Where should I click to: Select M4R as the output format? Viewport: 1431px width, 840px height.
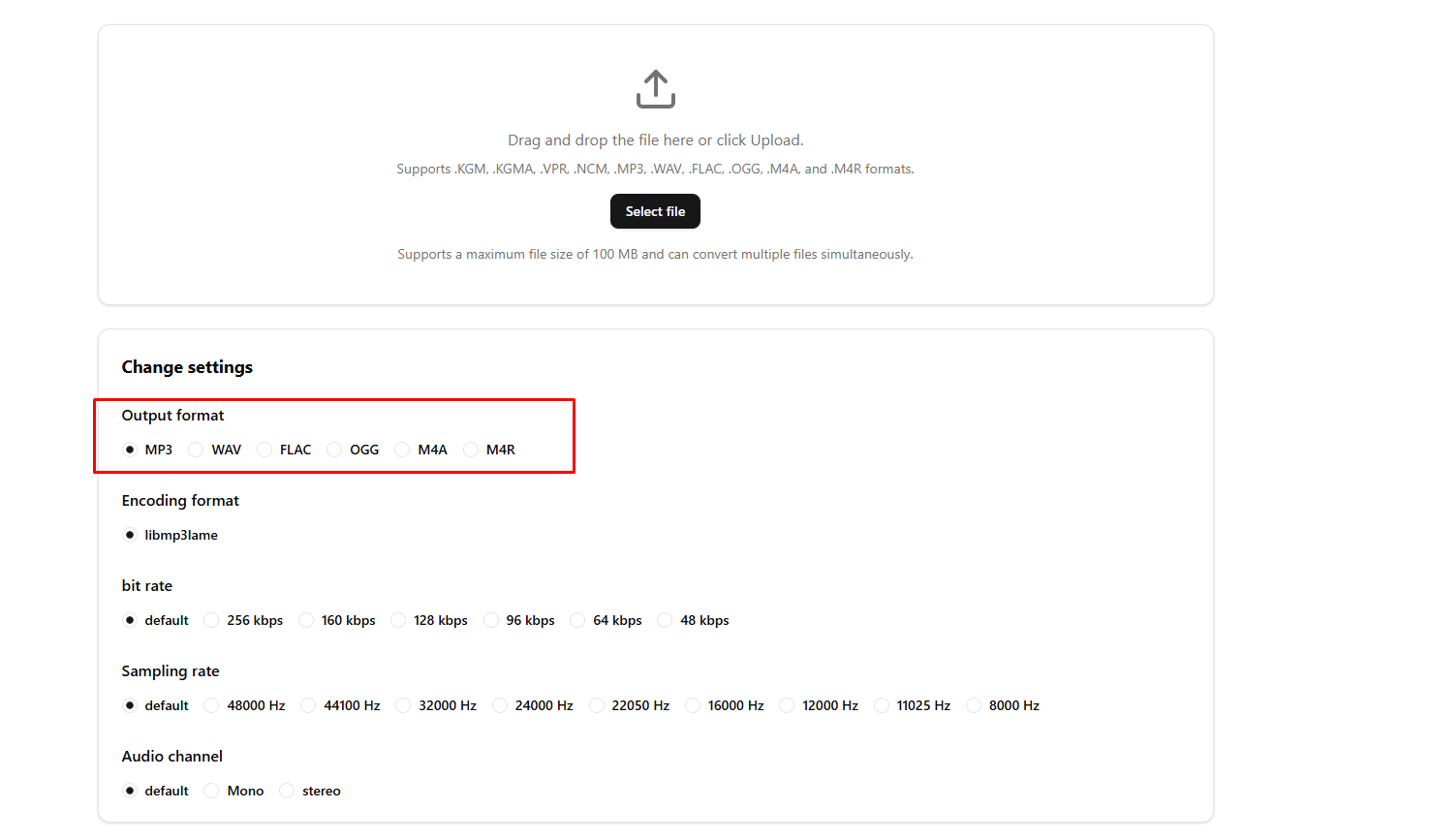[x=471, y=449]
